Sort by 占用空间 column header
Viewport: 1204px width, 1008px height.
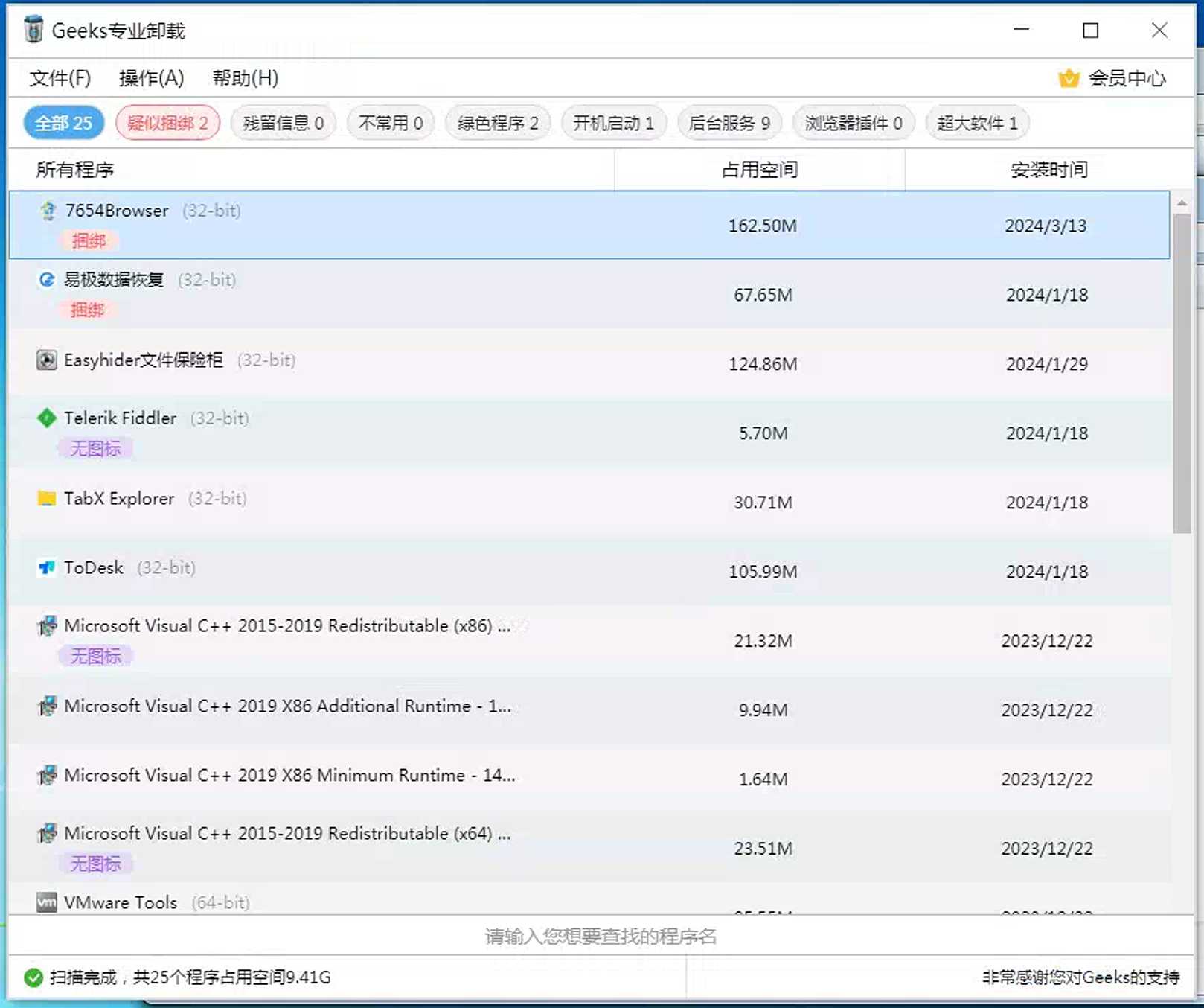coord(759,170)
